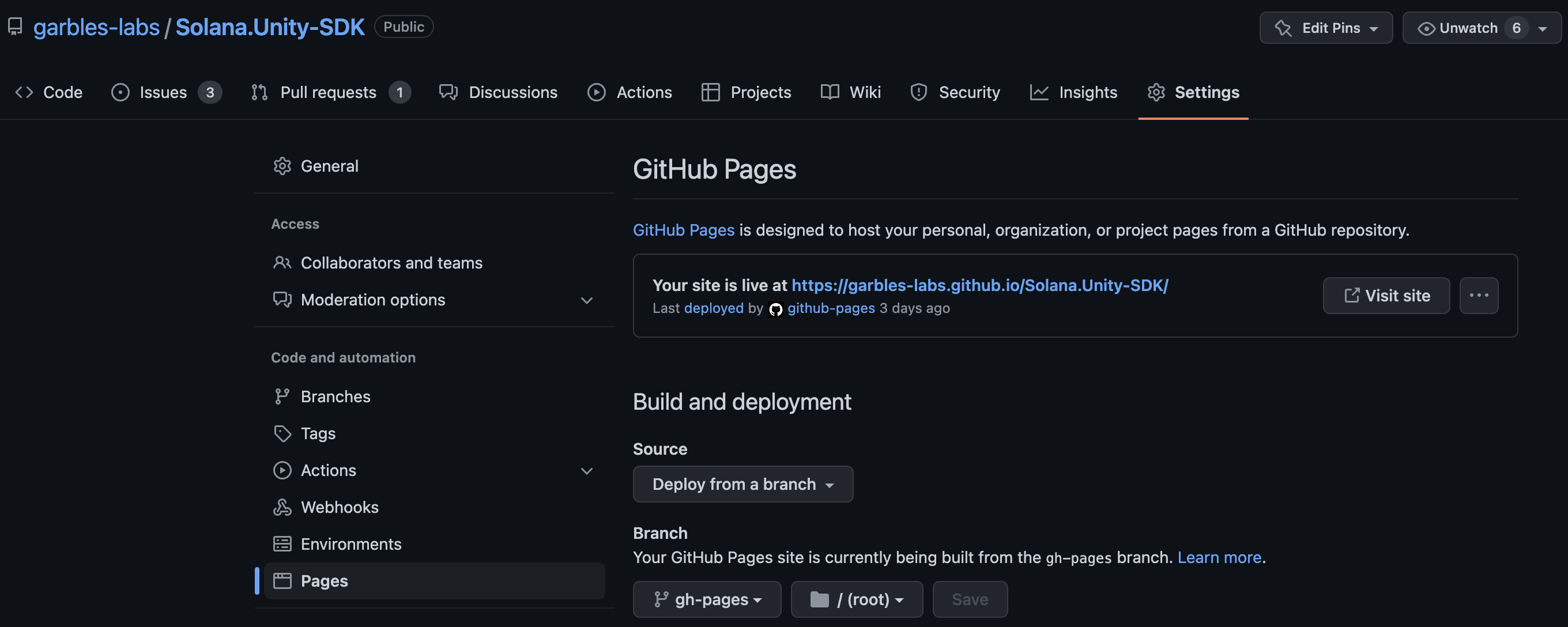The width and height of the screenshot is (1568, 627).
Task: Select Pages in the sidebar
Action: click(x=434, y=581)
